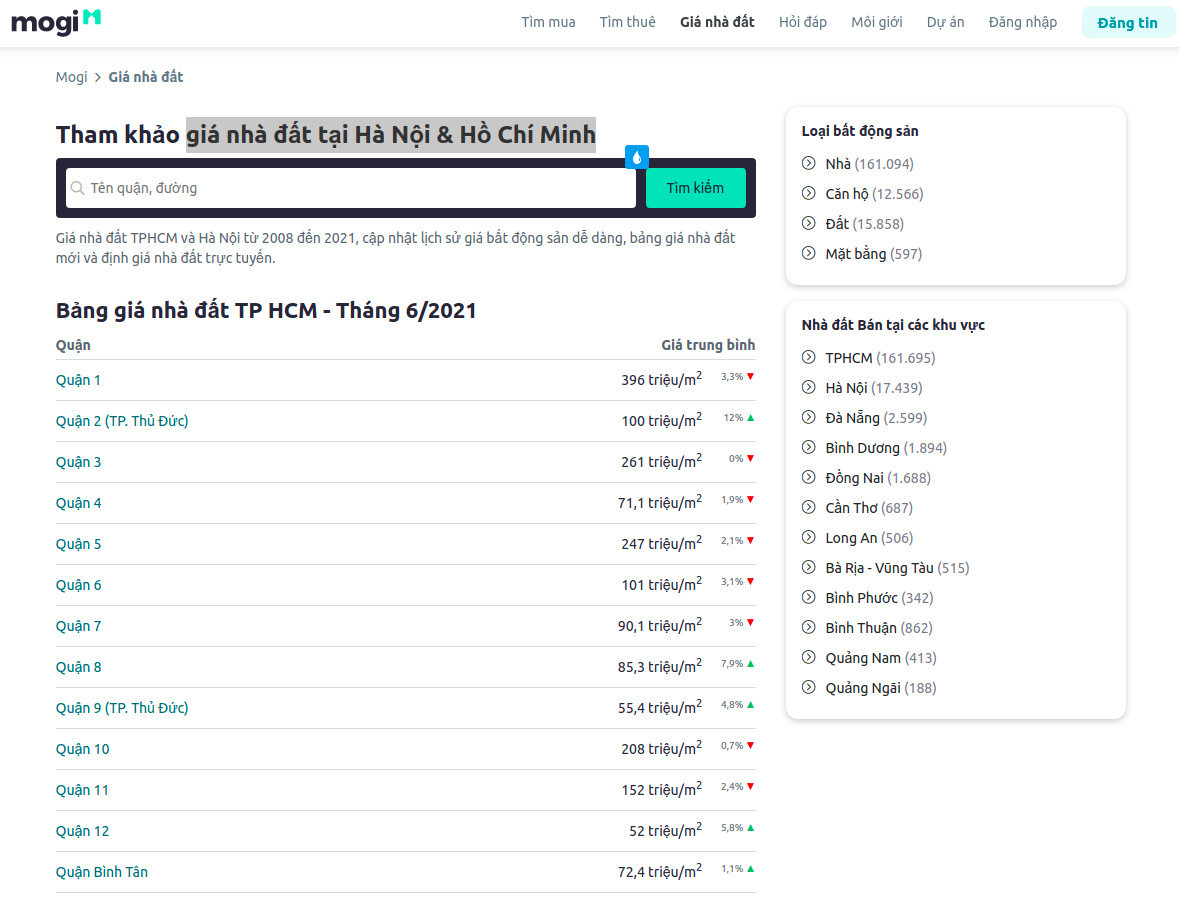Click the Tìm kiếm search button
Screen dimensions: 1179x897
(696, 188)
